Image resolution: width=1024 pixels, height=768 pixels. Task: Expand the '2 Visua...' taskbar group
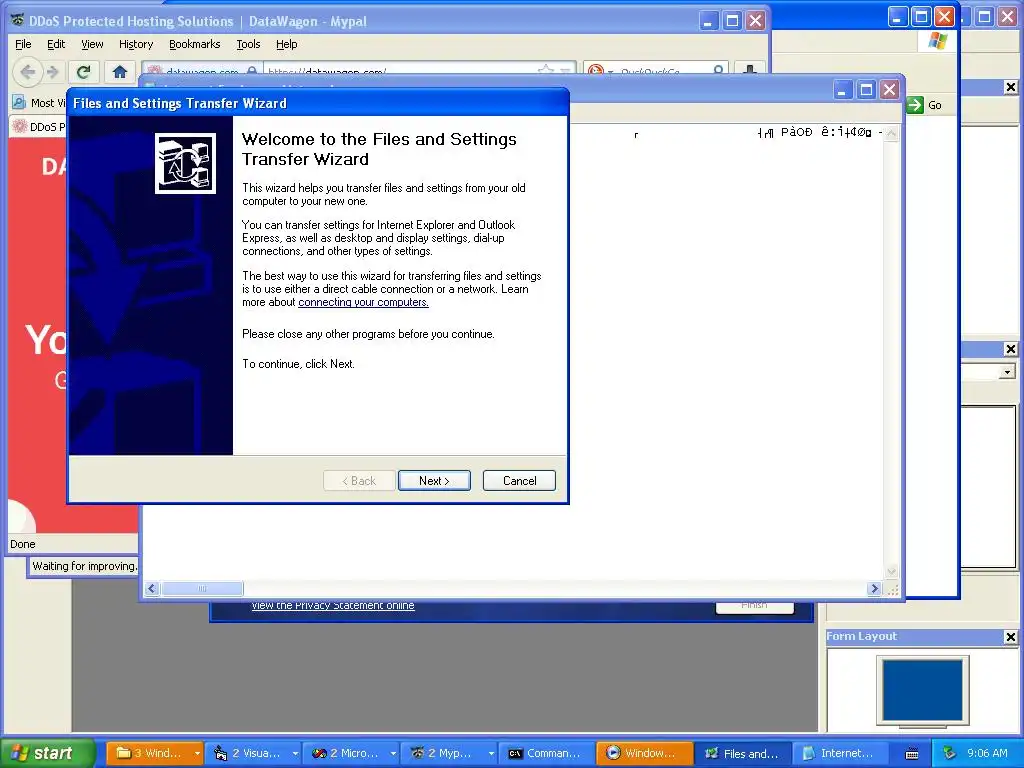[295, 754]
